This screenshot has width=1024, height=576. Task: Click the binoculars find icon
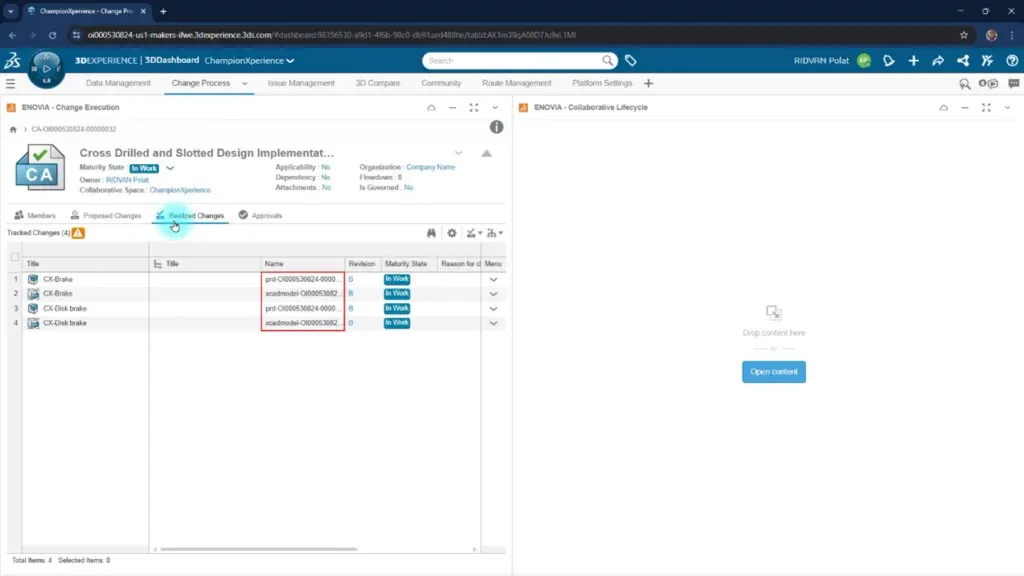tap(431, 233)
